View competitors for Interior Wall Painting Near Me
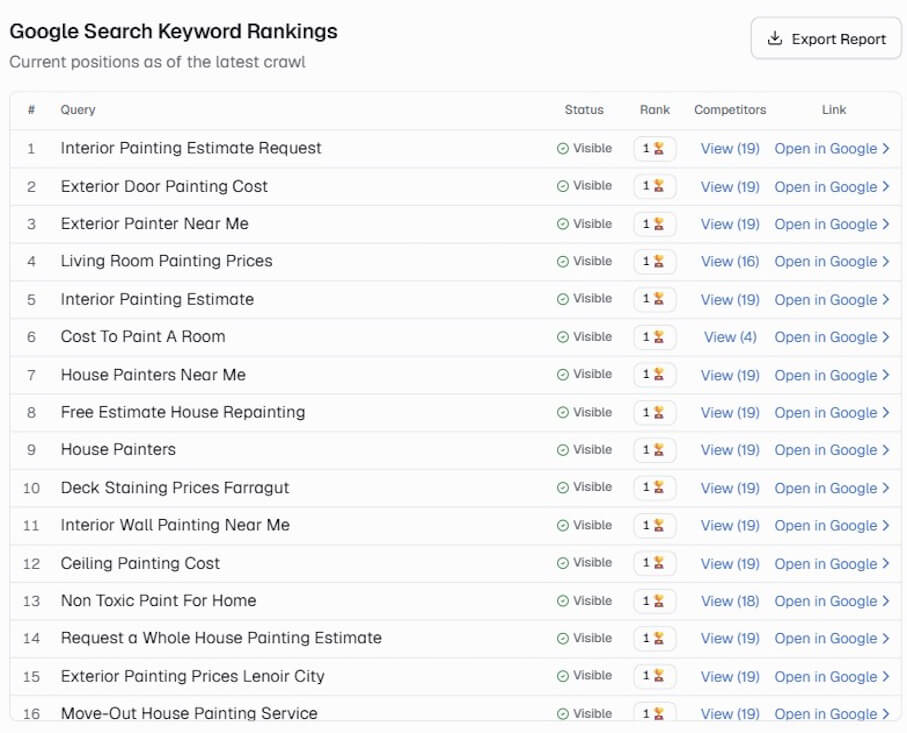 coord(730,525)
